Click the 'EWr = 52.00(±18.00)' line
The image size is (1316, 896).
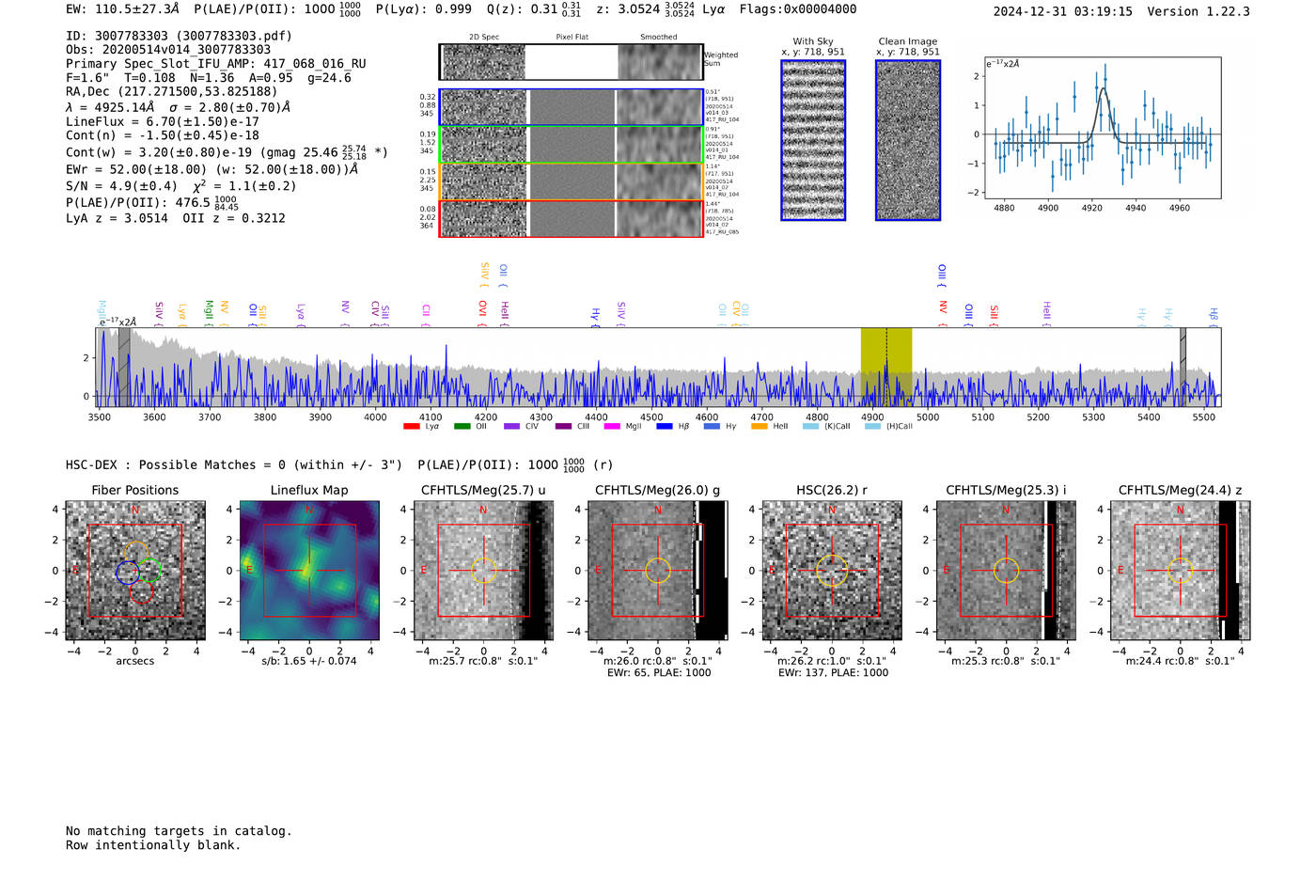[x=211, y=170]
